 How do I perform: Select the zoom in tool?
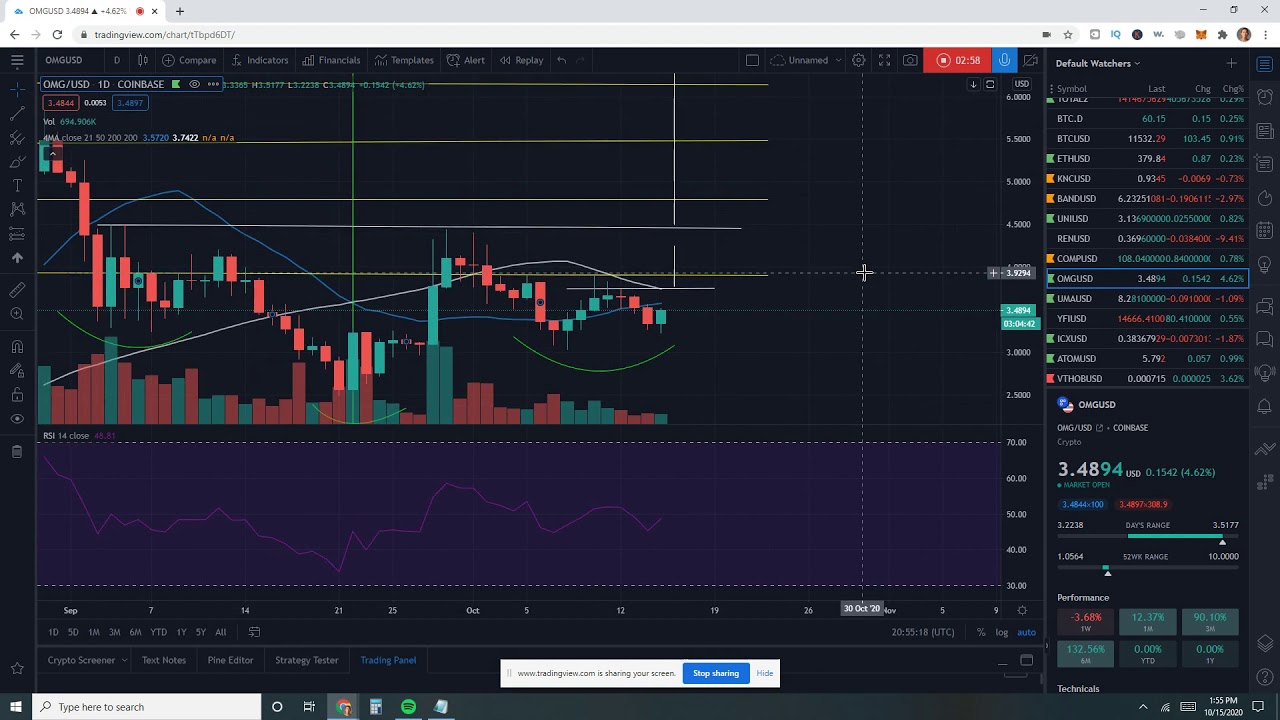click(x=17, y=314)
